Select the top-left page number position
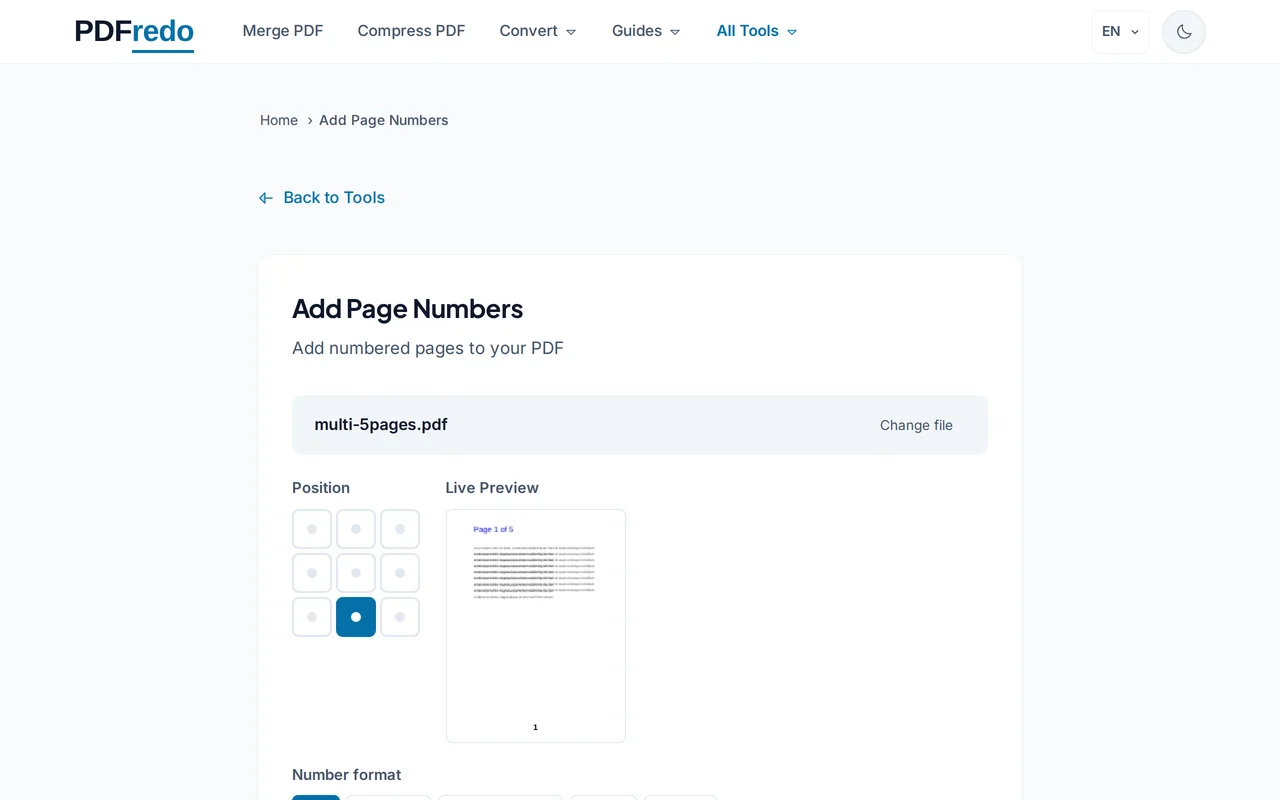Image resolution: width=1280 pixels, height=800 pixels. [311, 528]
